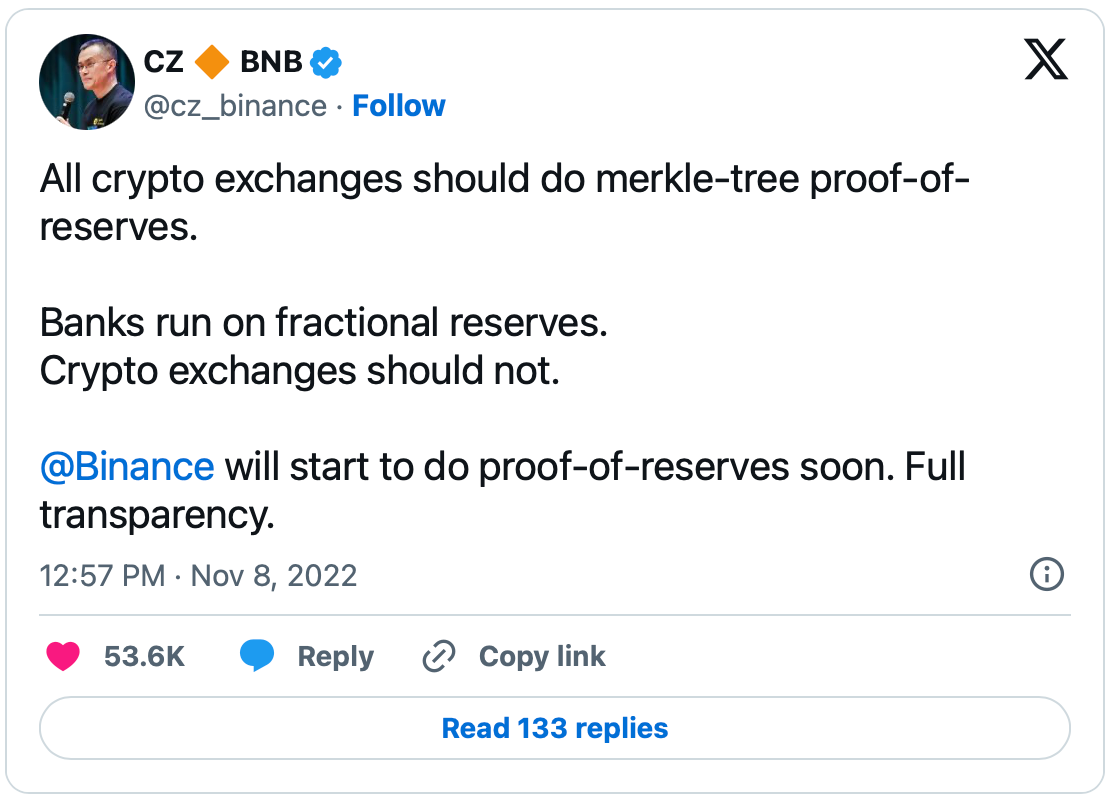Click the chain link copy icon
Viewport: 1115px width, 808px height.
[x=439, y=656]
